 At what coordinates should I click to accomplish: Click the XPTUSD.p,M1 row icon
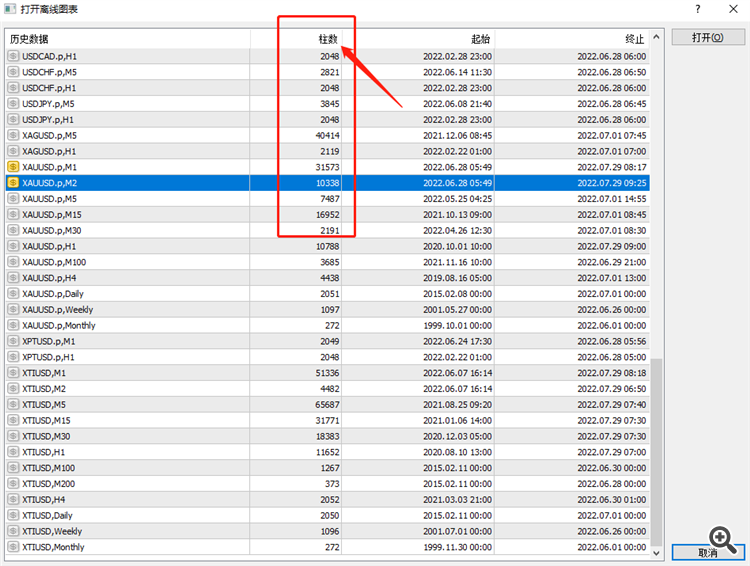click(x=13, y=341)
